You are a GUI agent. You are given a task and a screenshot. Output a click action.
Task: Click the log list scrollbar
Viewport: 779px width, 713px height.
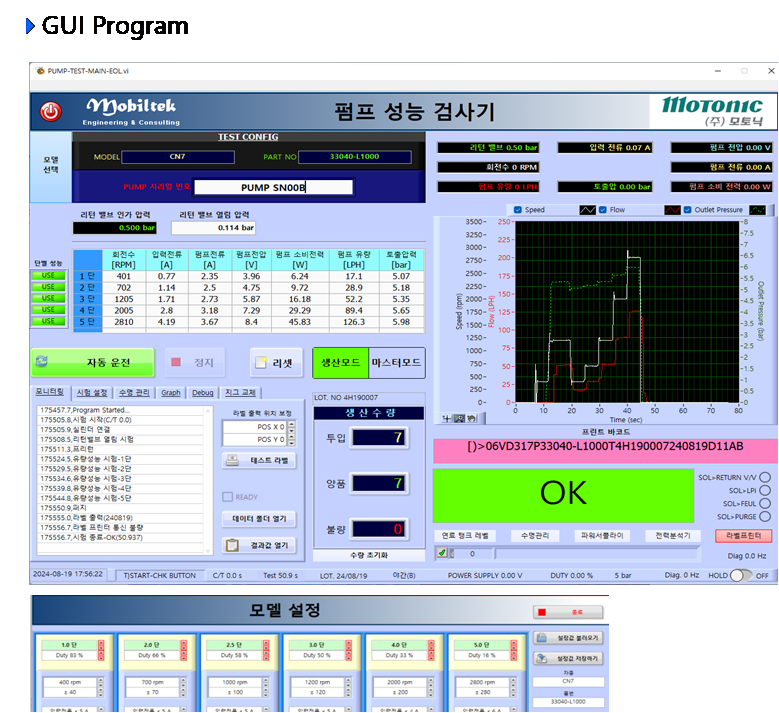[208, 480]
